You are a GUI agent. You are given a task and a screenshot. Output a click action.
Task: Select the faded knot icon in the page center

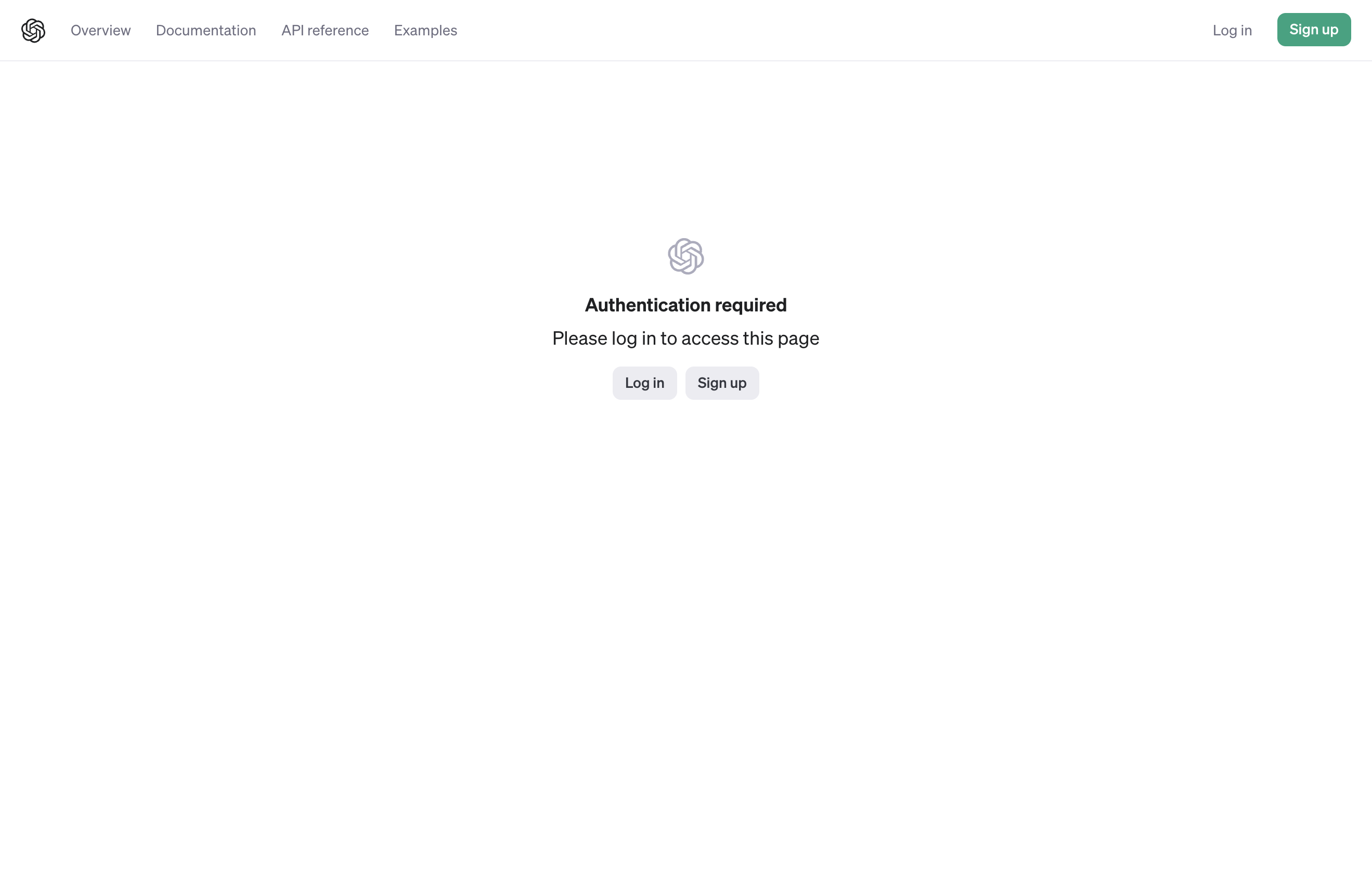pyautogui.click(x=685, y=256)
